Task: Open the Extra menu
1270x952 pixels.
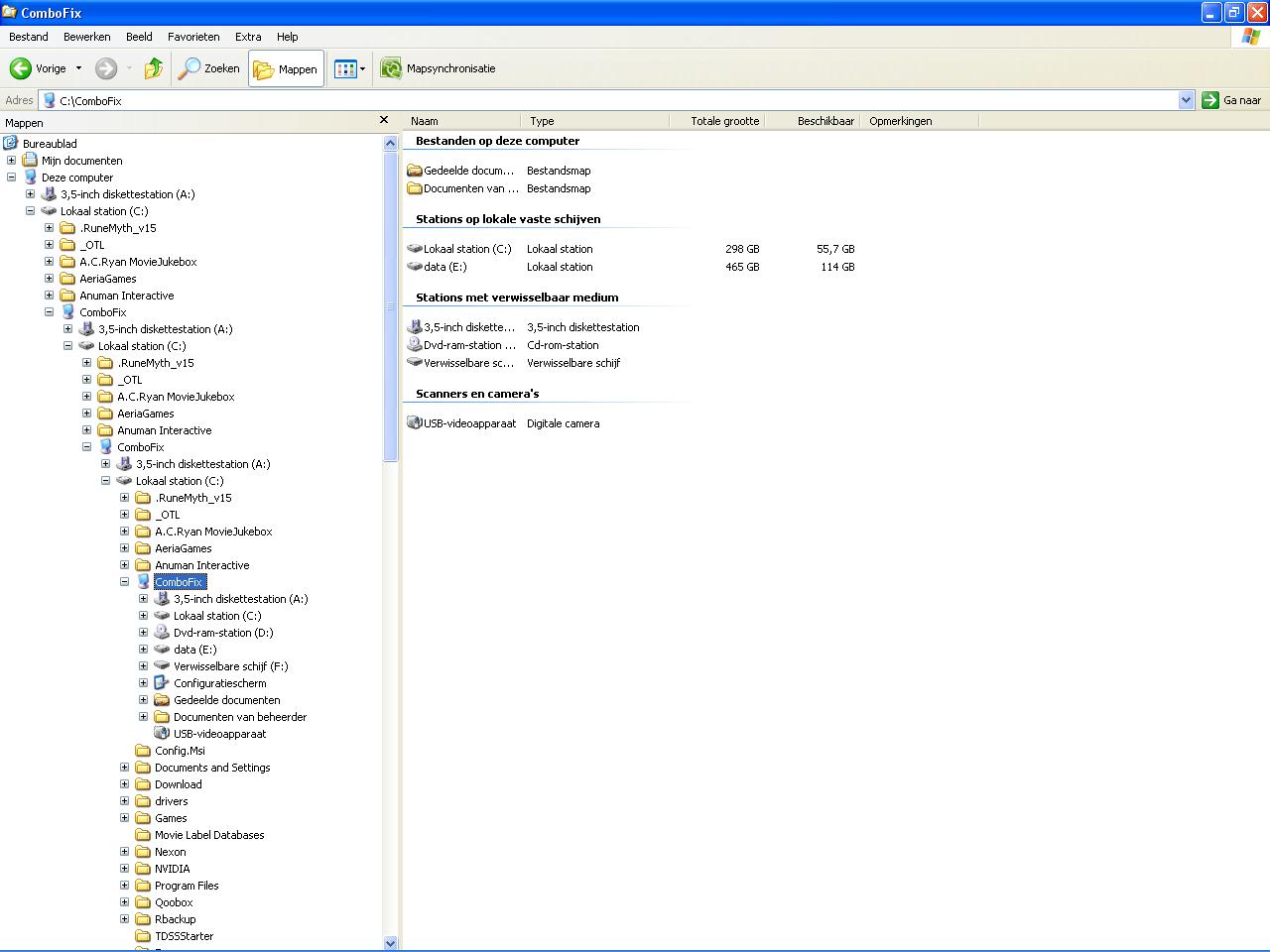Action: (x=248, y=37)
